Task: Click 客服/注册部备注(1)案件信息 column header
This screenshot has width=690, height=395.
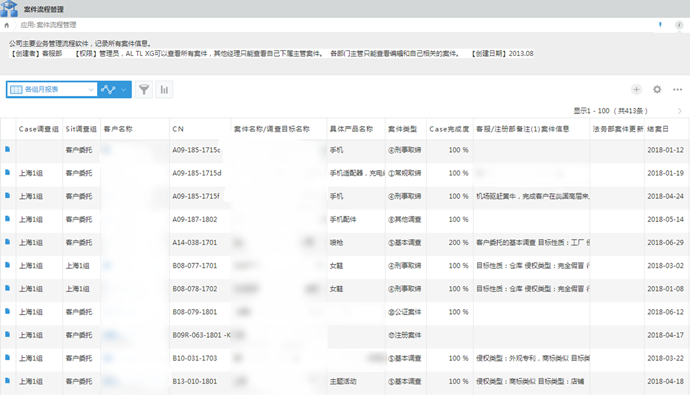Action: pyautogui.click(x=523, y=129)
